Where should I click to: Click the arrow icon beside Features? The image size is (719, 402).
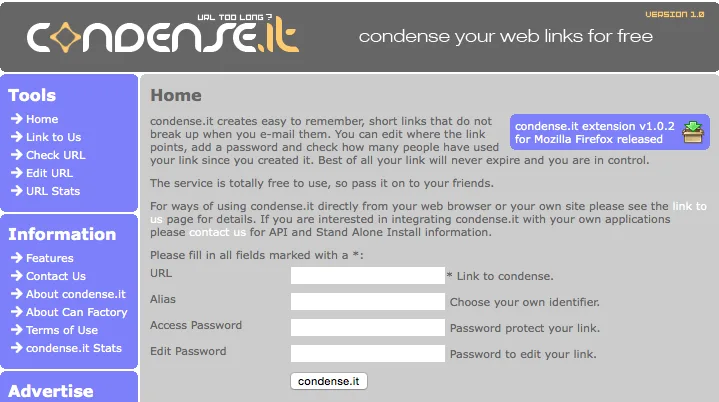tap(17, 258)
